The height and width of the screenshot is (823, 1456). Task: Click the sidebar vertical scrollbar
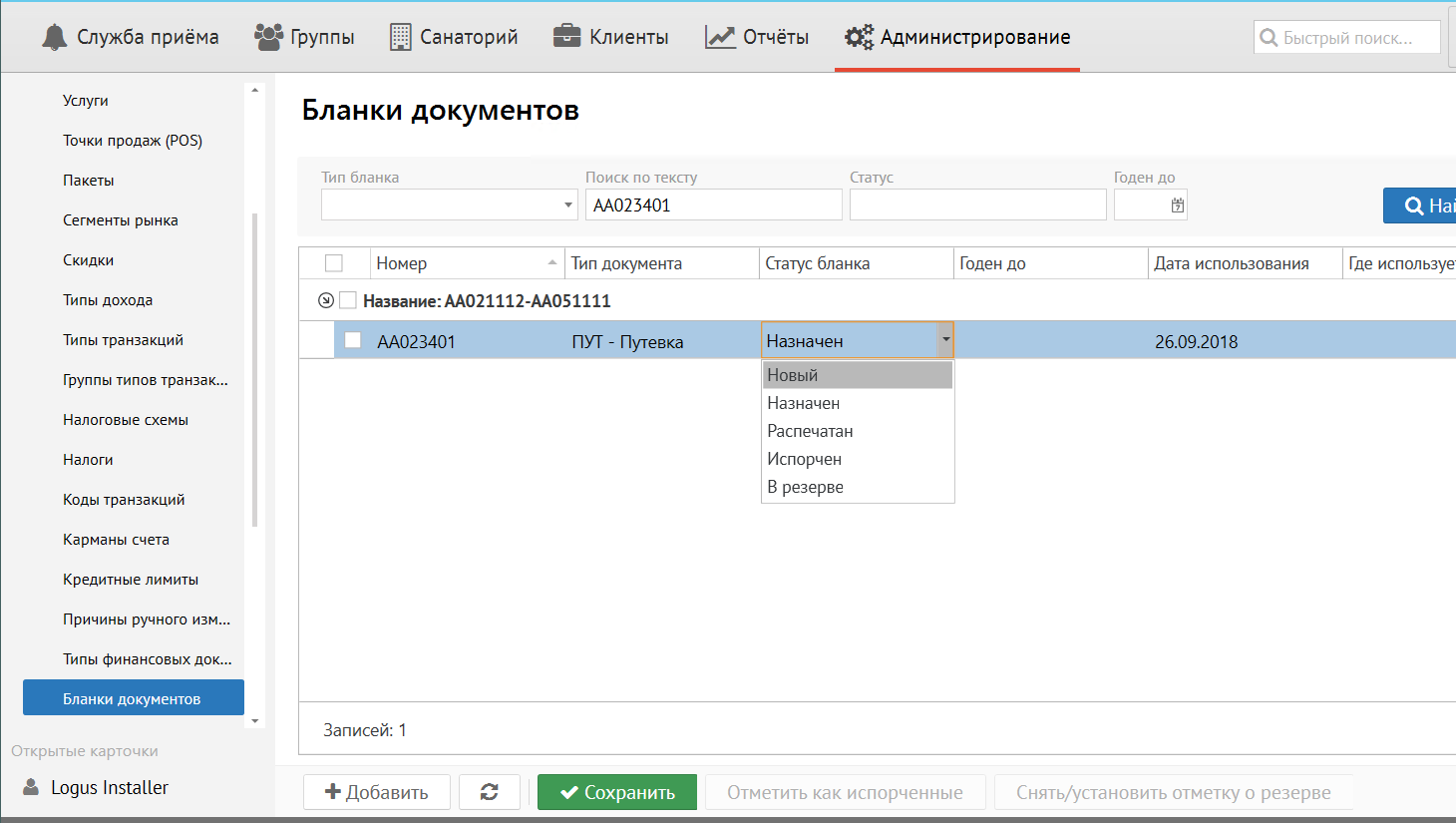coord(255,369)
